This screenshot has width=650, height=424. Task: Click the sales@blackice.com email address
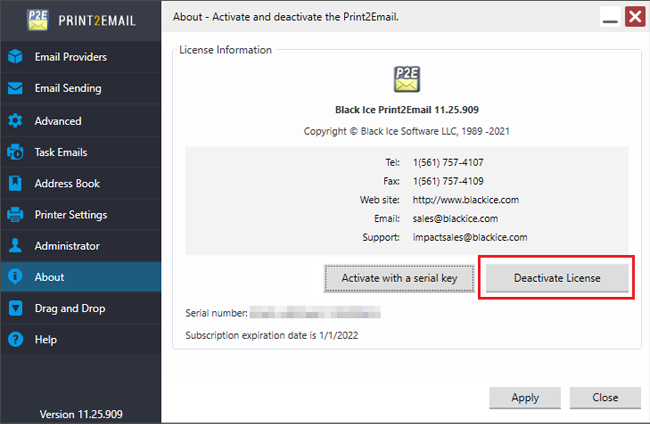[455, 218]
